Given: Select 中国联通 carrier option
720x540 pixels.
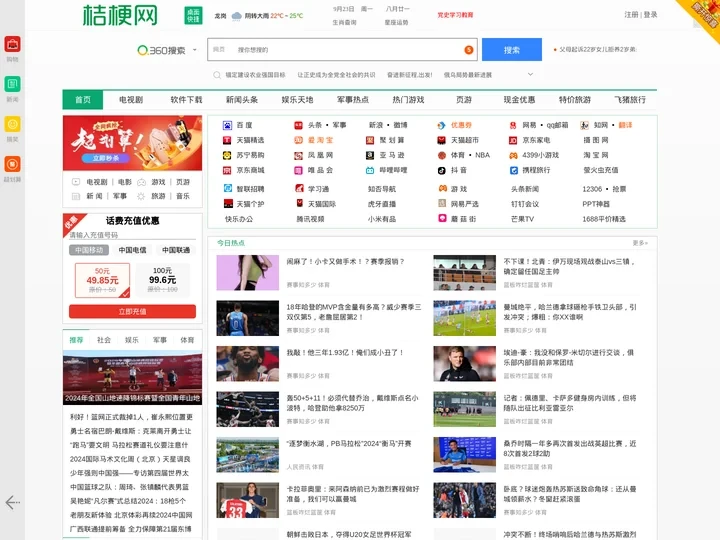Looking at the screenshot, I should pos(176,250).
